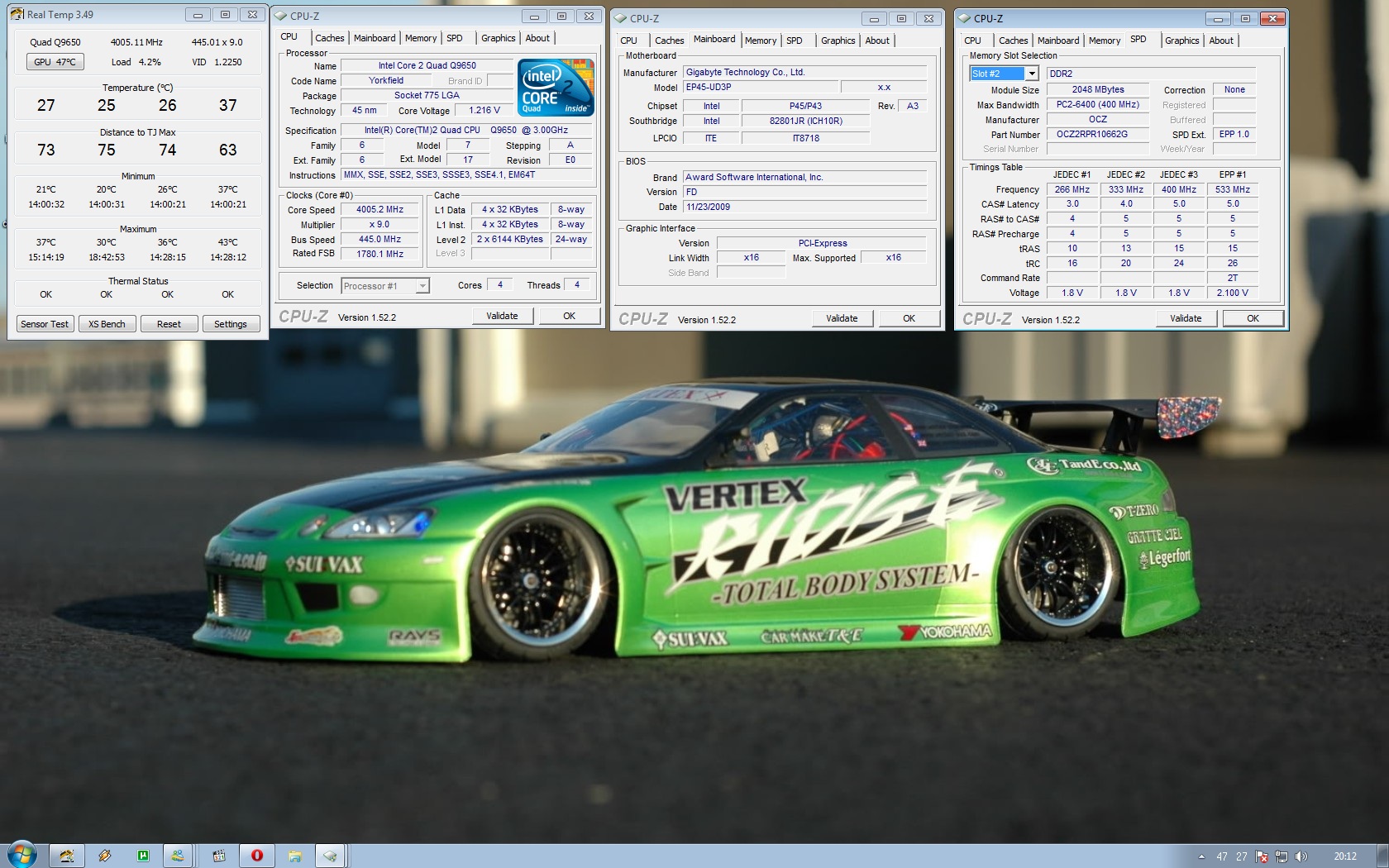The height and width of the screenshot is (868, 1389).
Task: Switch to SPD tab in first CPU-Z
Action: coord(455,38)
